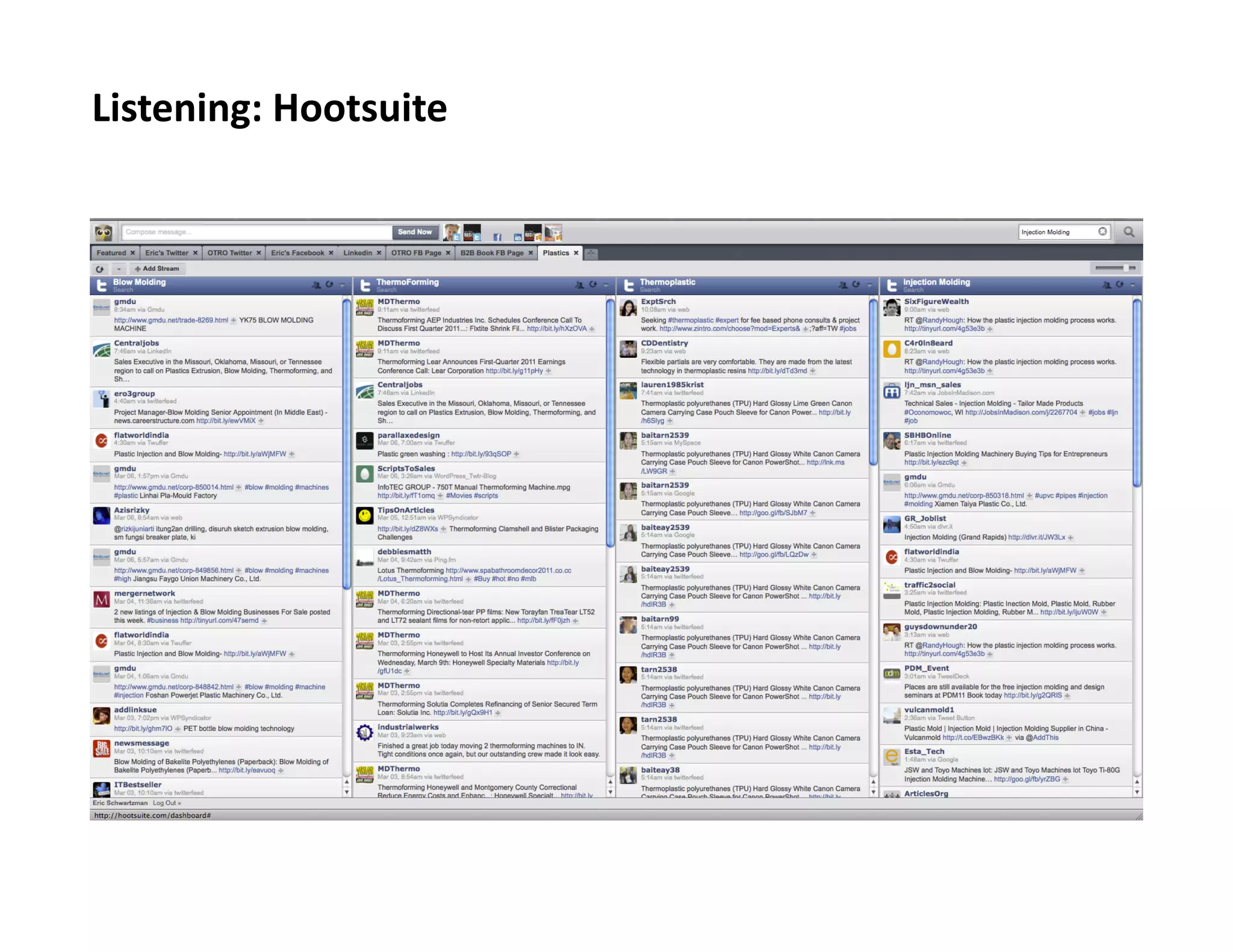Select Eric's Twitter profile avatar
Image resolution: width=1233 pixels, height=952 pixels.
[x=452, y=232]
